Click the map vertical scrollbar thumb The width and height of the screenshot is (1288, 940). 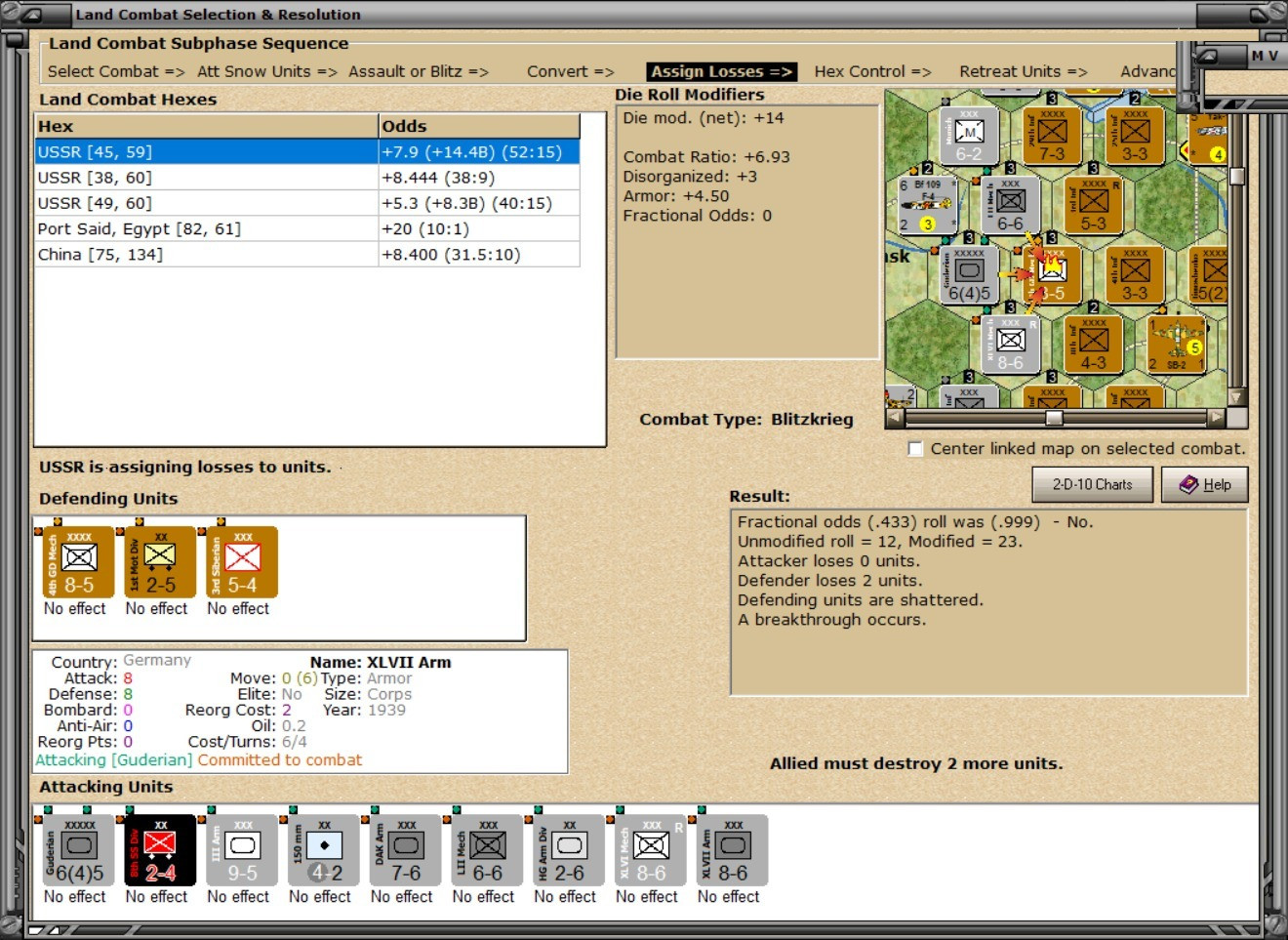1237,176
